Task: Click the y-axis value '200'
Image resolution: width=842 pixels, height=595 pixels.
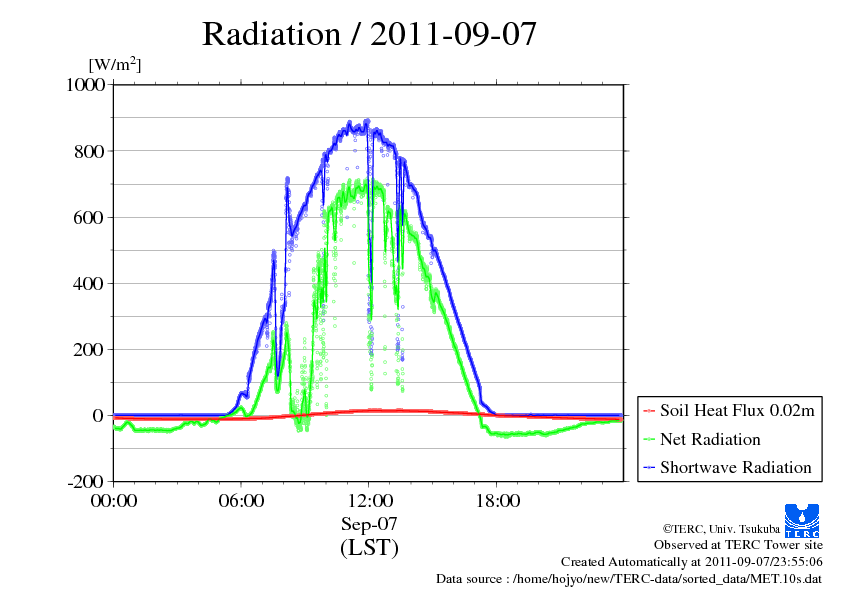Action: tap(88, 350)
